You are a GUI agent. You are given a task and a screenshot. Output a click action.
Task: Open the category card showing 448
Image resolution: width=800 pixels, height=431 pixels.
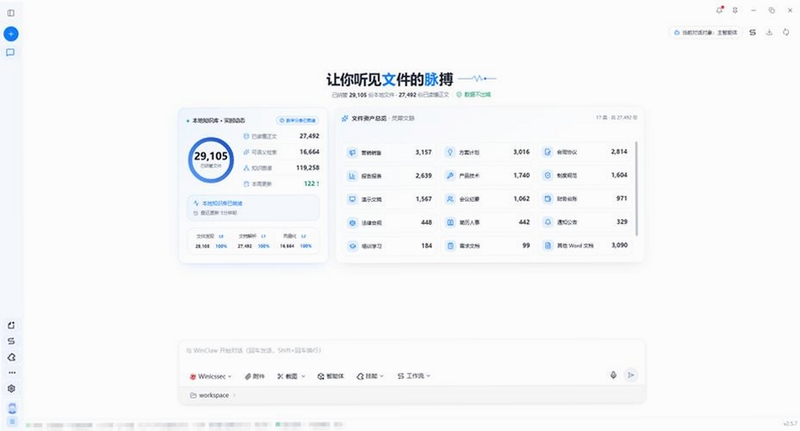click(x=389, y=222)
